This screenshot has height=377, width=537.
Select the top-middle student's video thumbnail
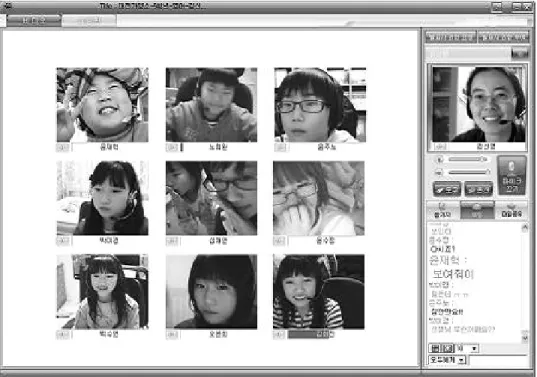coord(211,105)
